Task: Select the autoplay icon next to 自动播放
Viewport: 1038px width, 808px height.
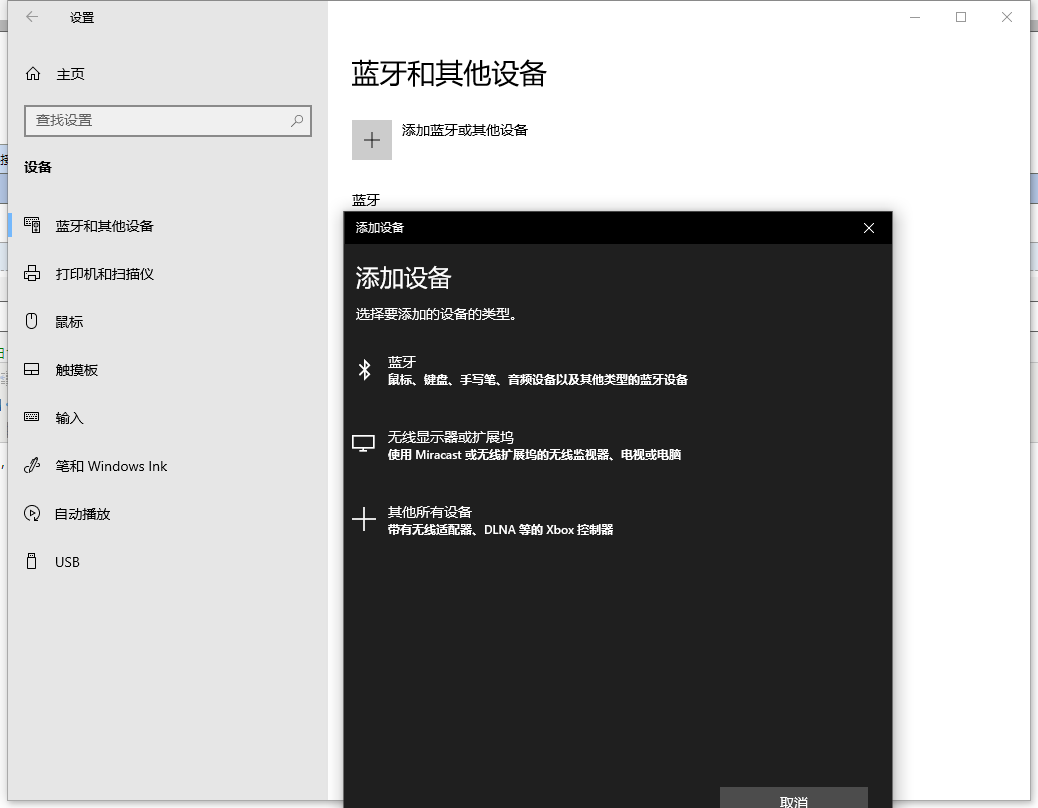Action: (32, 514)
